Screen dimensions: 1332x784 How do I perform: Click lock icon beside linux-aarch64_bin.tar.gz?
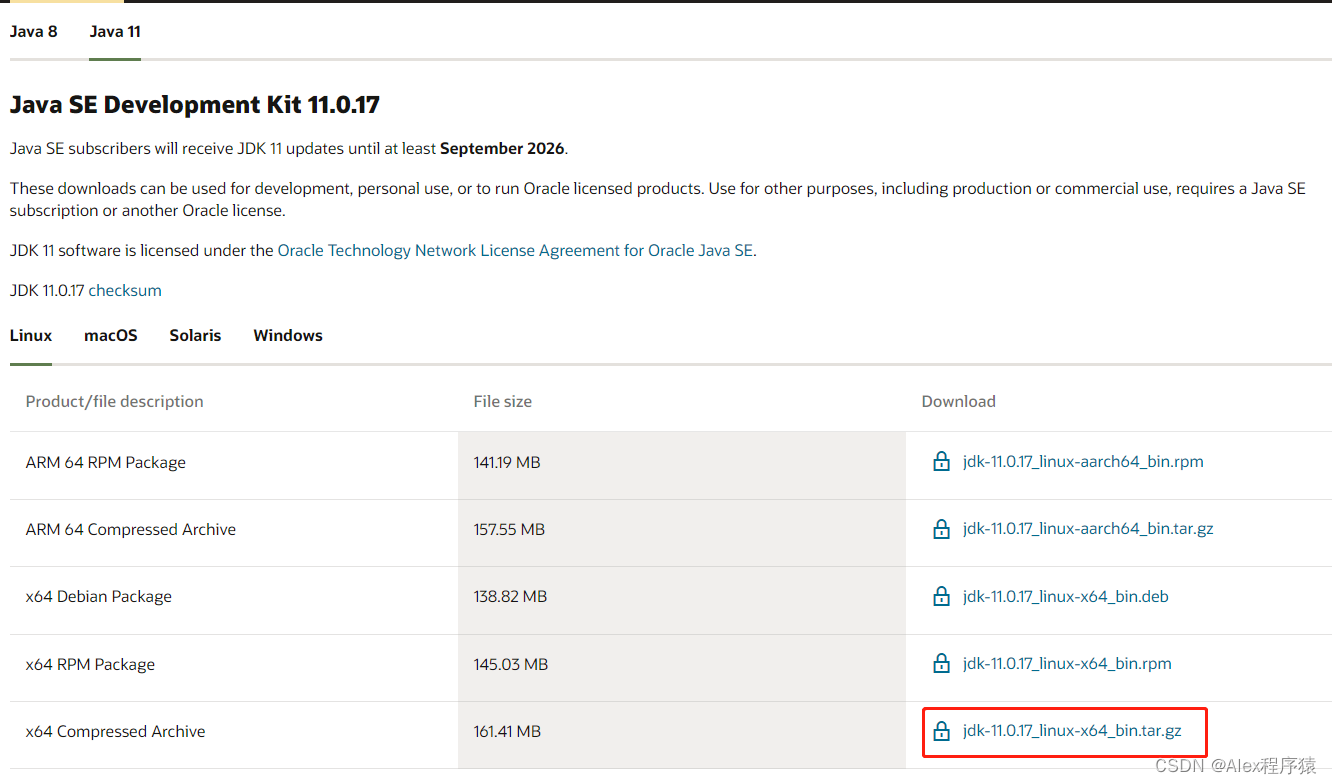click(x=941, y=529)
